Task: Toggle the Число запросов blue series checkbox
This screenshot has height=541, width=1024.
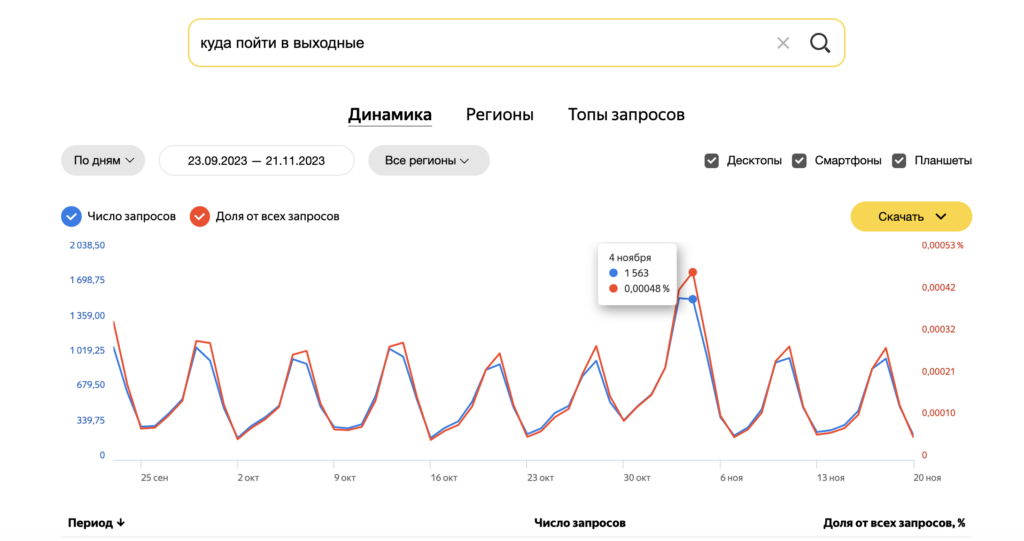Action: click(x=71, y=216)
